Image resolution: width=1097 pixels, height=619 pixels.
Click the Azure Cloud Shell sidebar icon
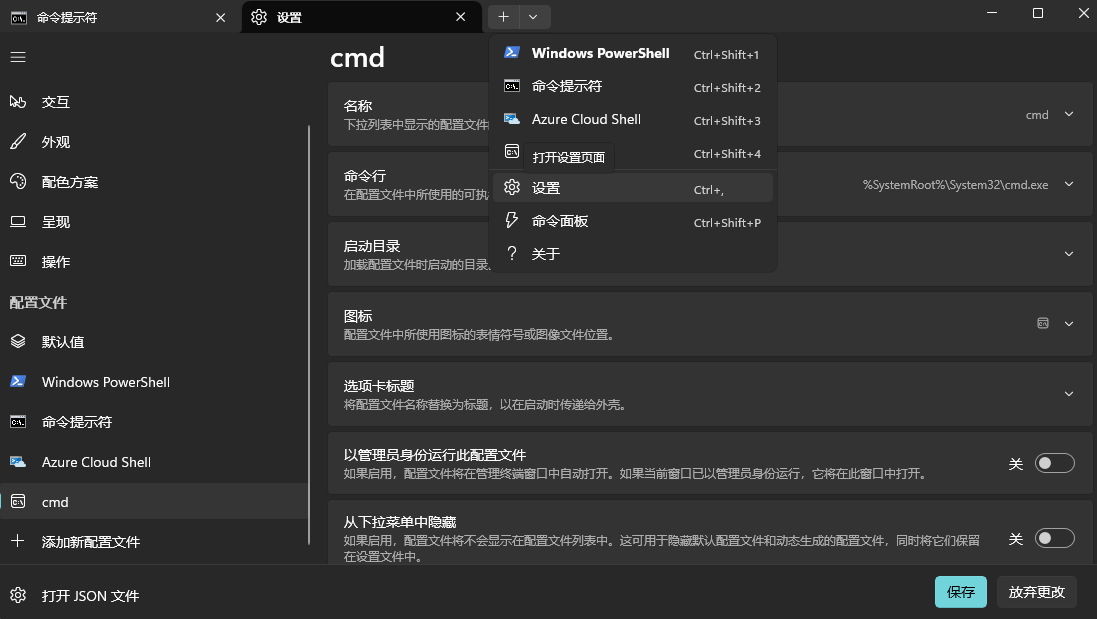click(x=18, y=462)
